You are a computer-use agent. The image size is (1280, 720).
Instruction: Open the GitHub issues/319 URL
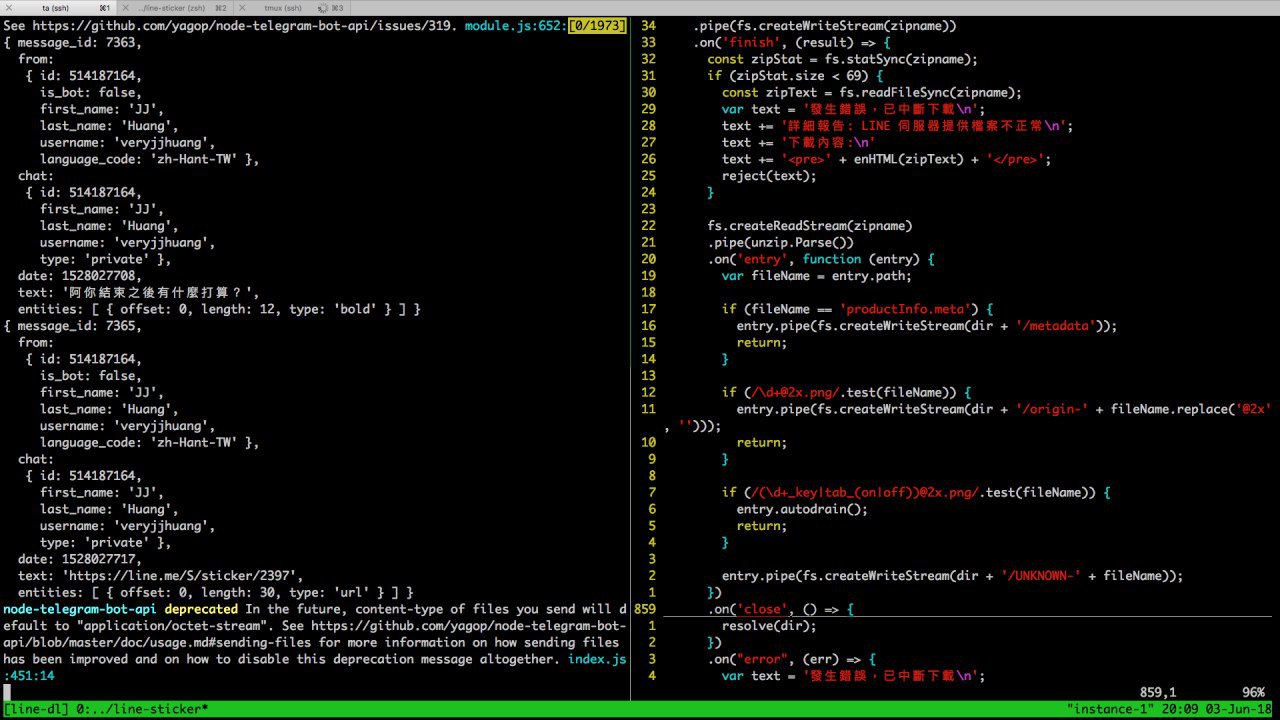[244, 25]
